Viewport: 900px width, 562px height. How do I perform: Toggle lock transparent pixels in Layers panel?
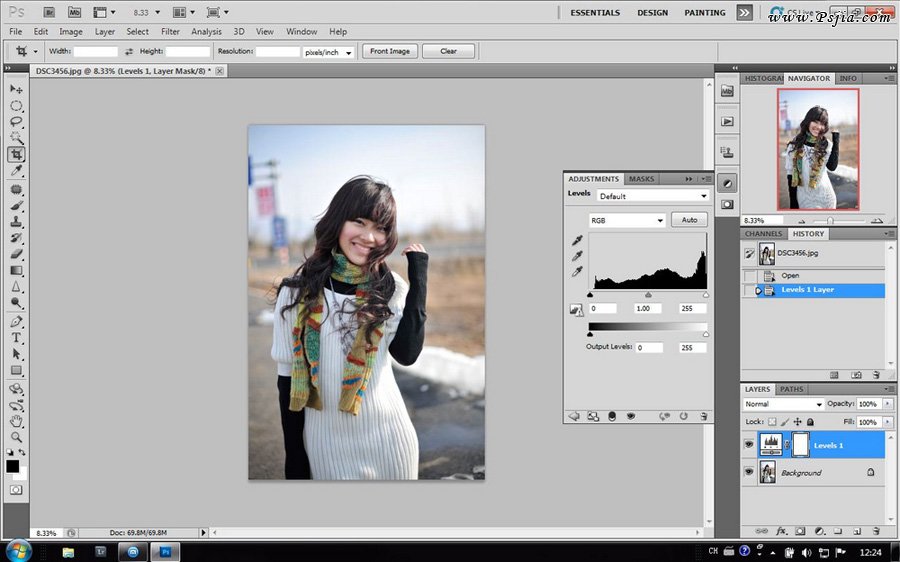(x=771, y=422)
